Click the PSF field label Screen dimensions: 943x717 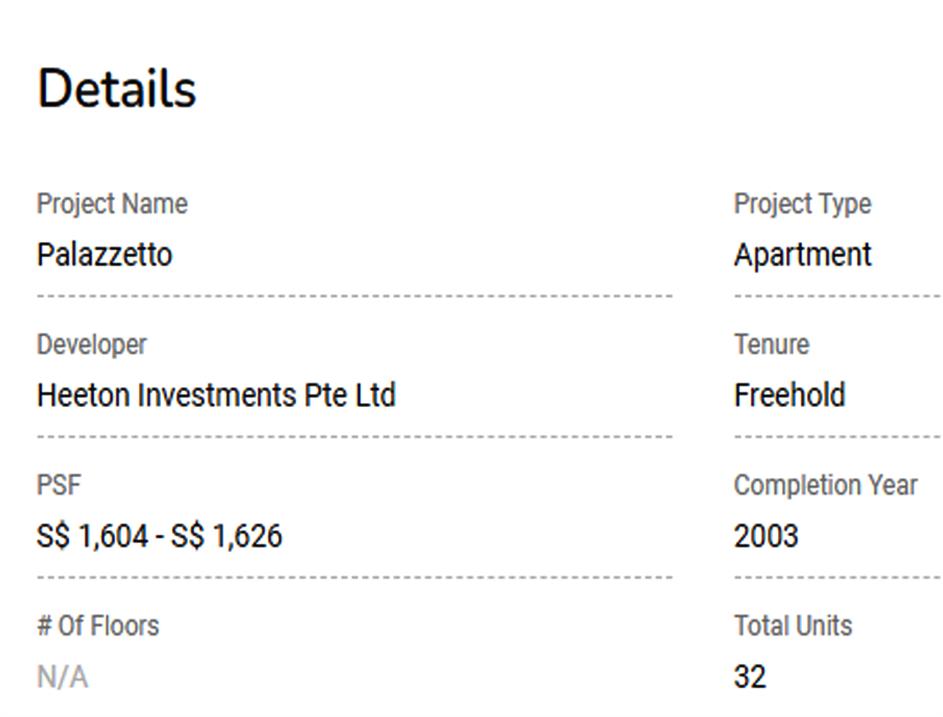pos(58,486)
